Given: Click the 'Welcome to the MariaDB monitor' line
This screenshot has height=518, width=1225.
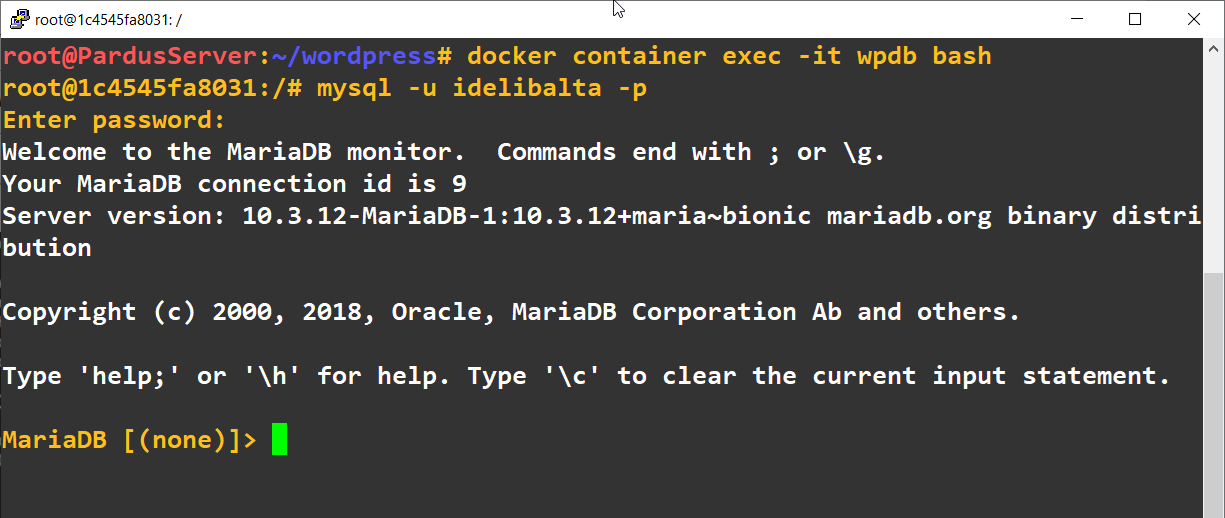Looking at the screenshot, I should [x=233, y=152].
